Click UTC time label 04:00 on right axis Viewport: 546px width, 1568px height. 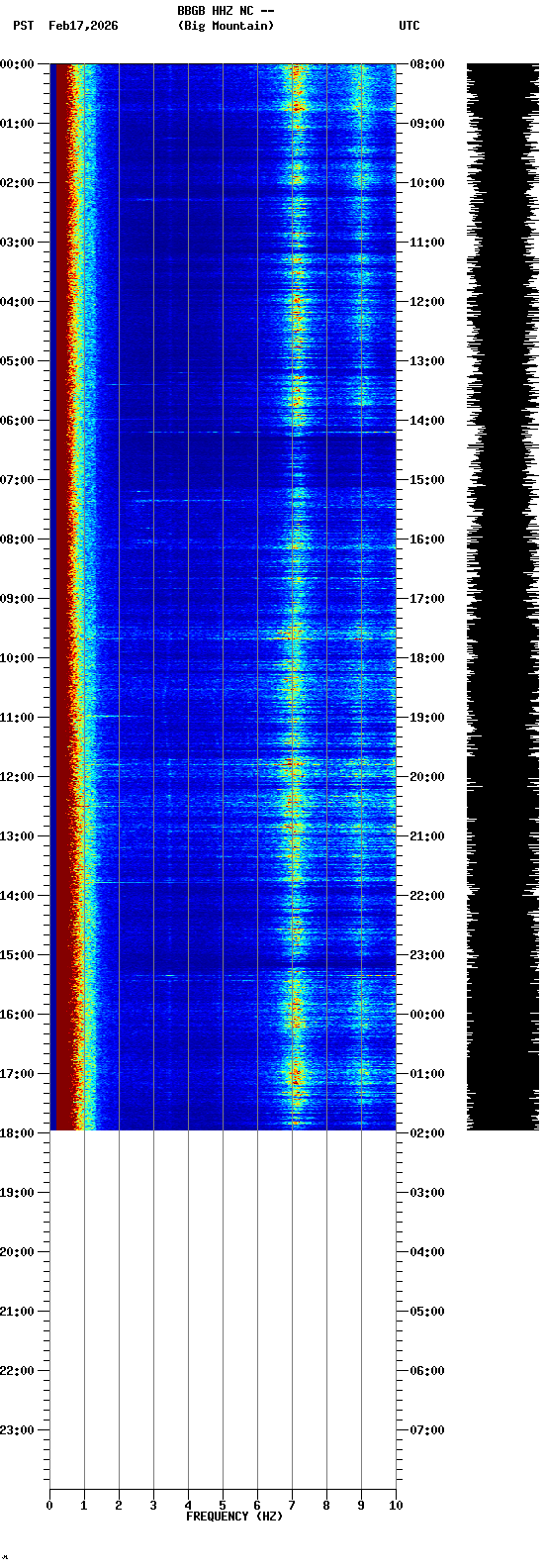[x=427, y=1252]
